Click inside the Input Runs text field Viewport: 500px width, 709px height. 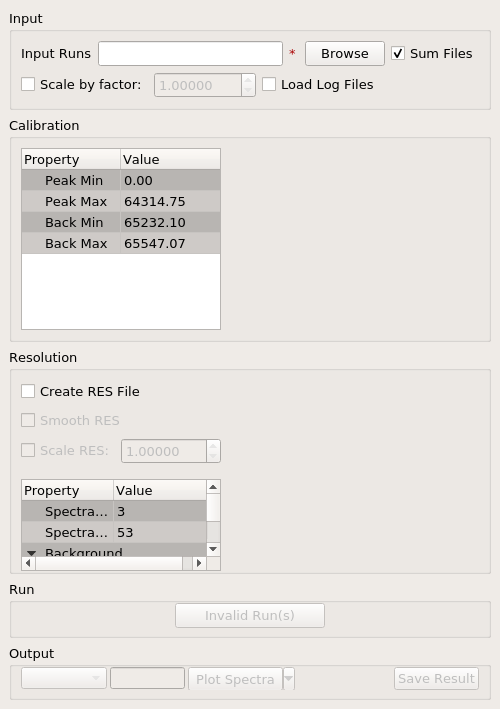coord(190,54)
